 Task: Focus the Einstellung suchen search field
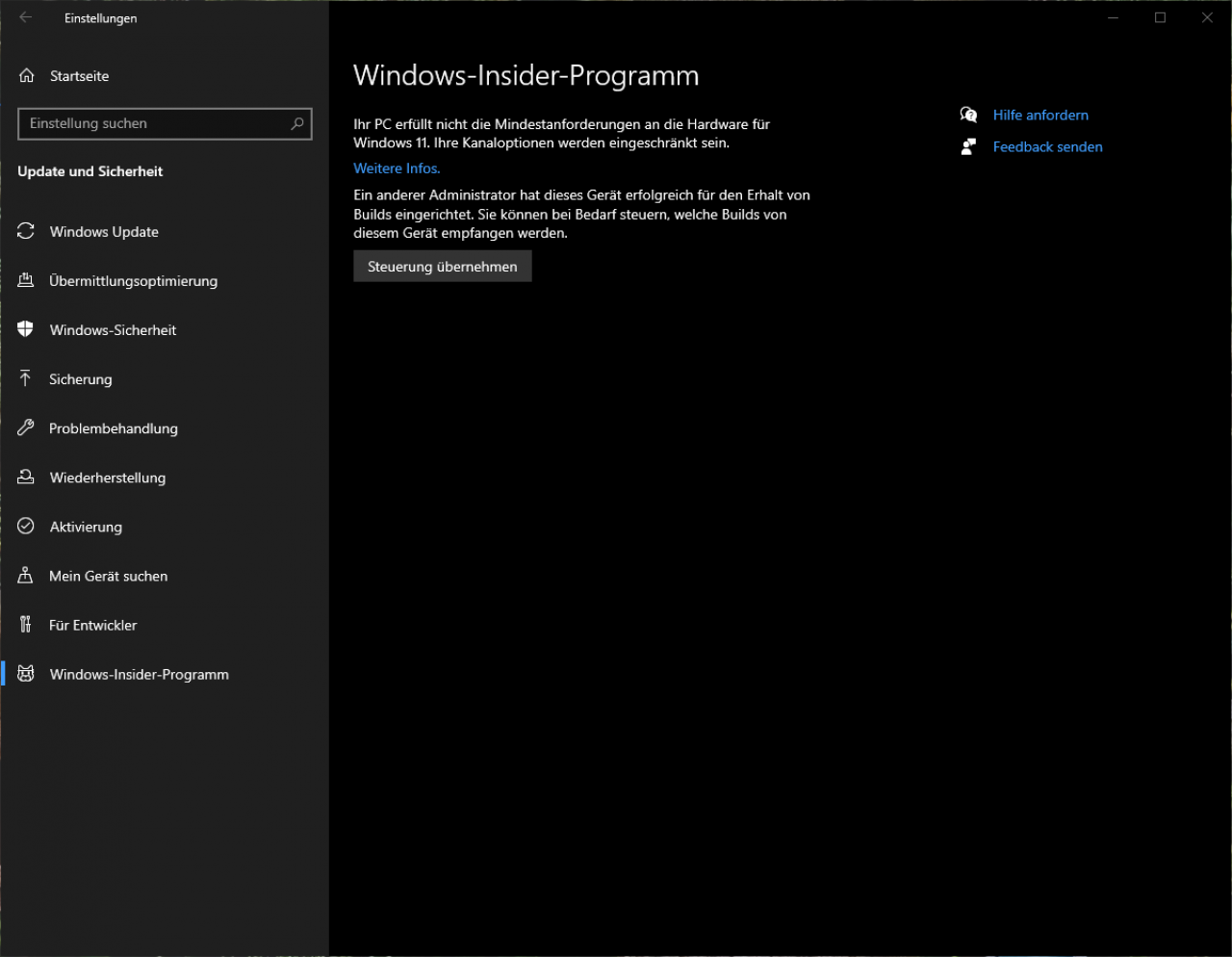165,123
